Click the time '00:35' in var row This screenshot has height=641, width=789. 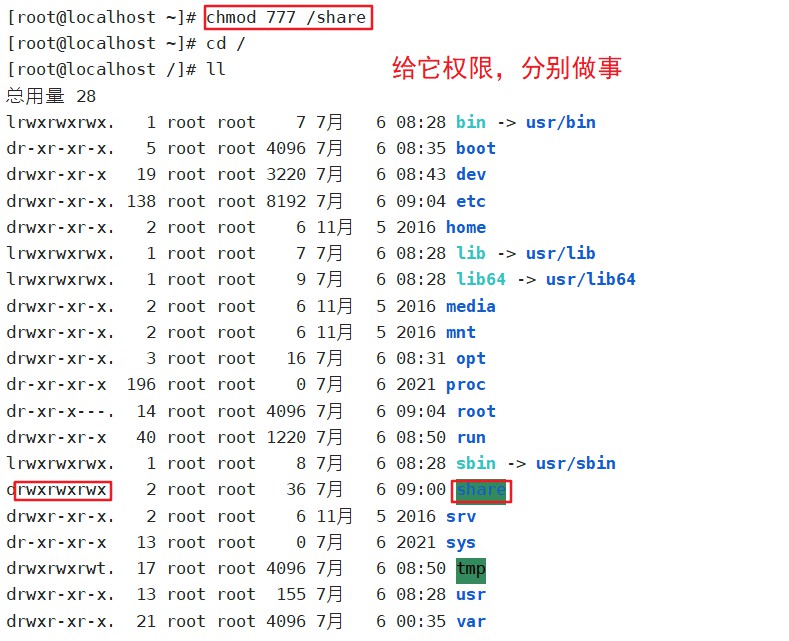[x=421, y=622]
